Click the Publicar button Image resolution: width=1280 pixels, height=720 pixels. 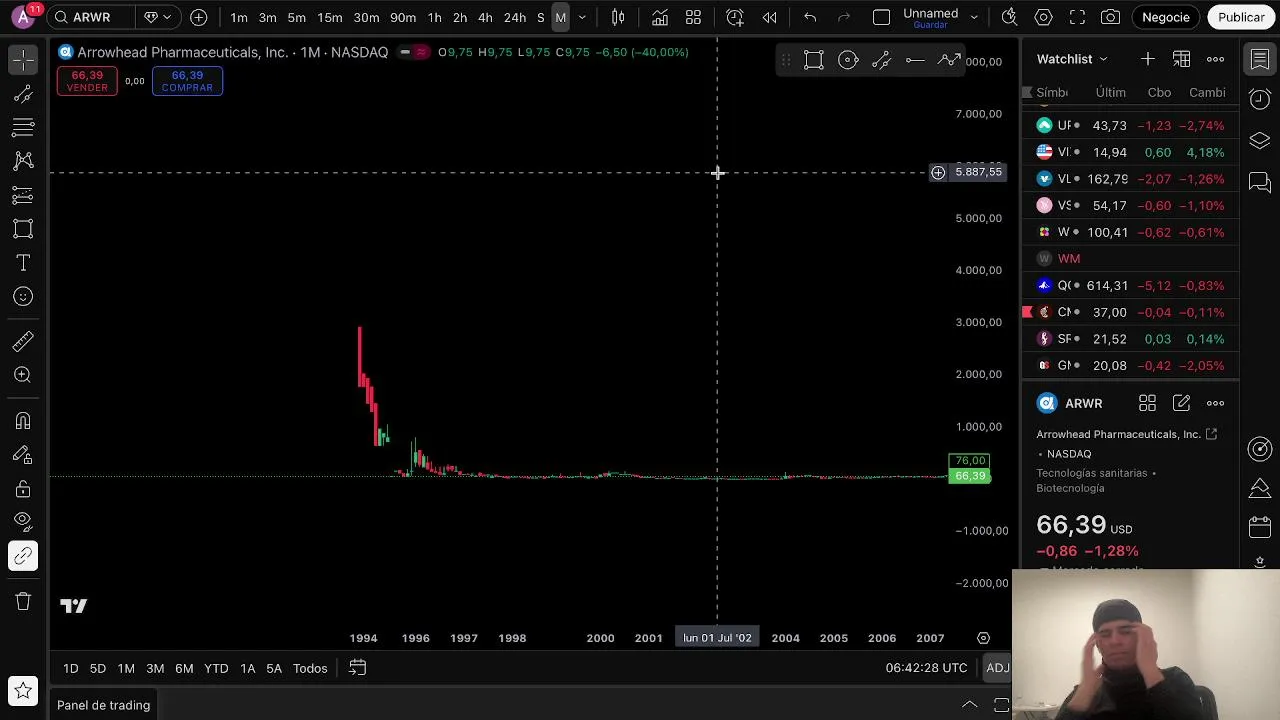point(1241,17)
